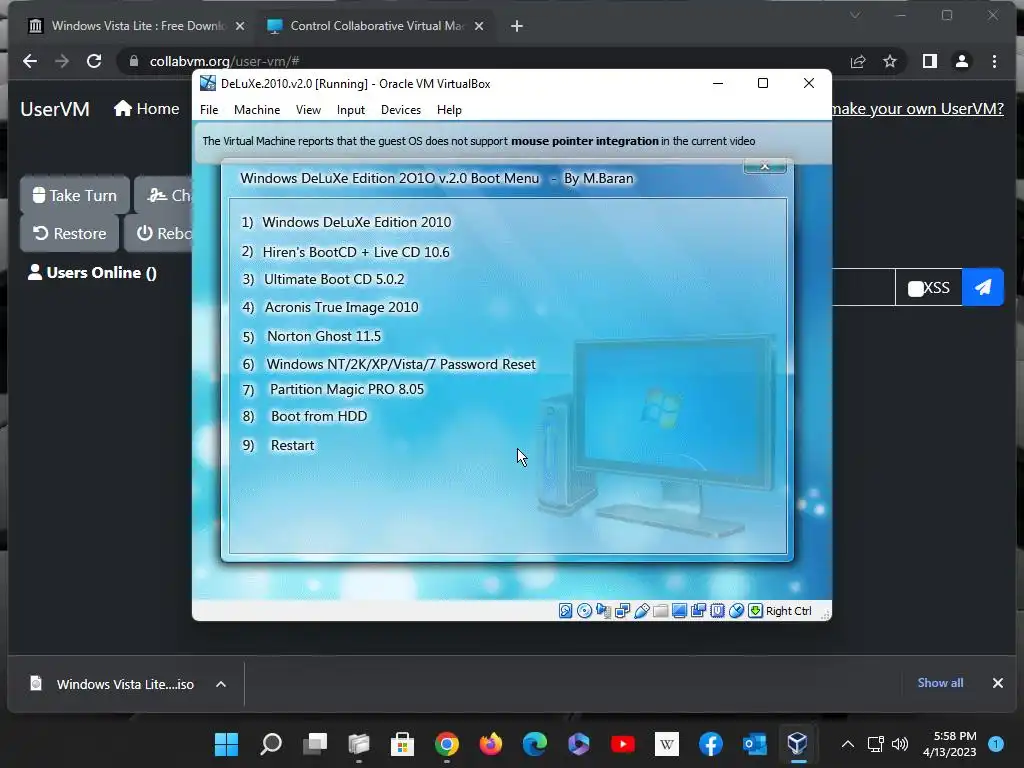This screenshot has height=768, width=1024.
Task: Select Norton Ghost 11.5 option
Action: click(312, 336)
